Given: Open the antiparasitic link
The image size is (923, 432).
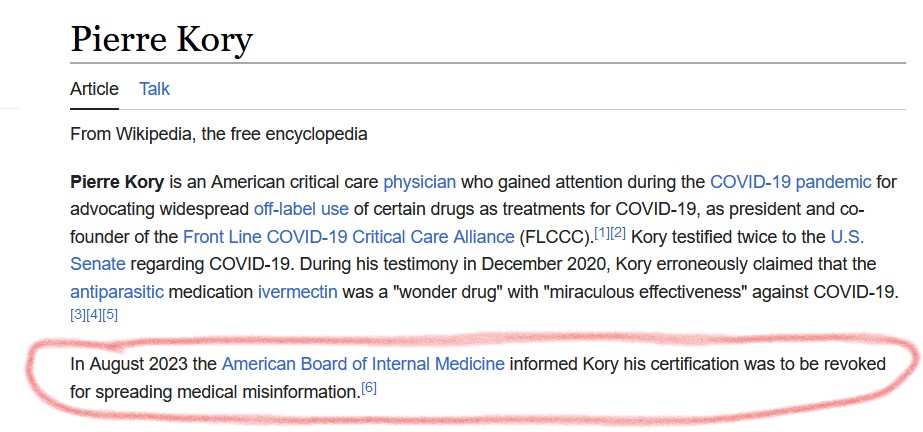Looking at the screenshot, I should pos(117,292).
